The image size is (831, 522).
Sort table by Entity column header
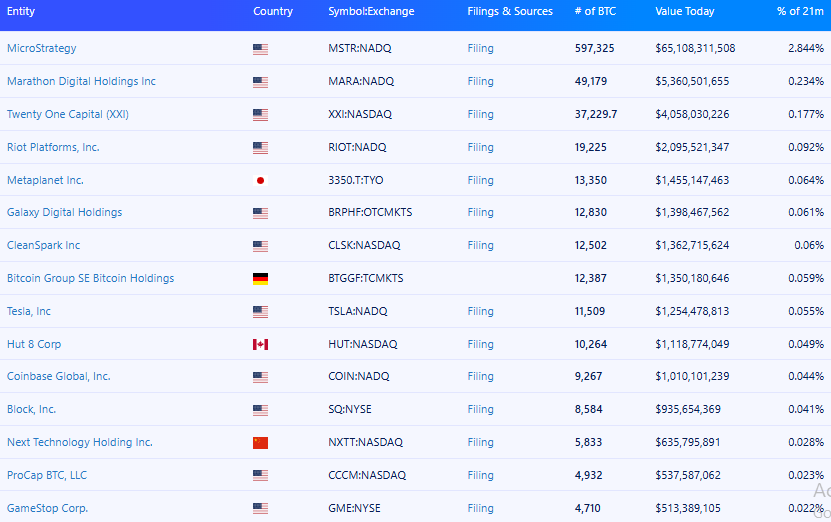point(21,11)
